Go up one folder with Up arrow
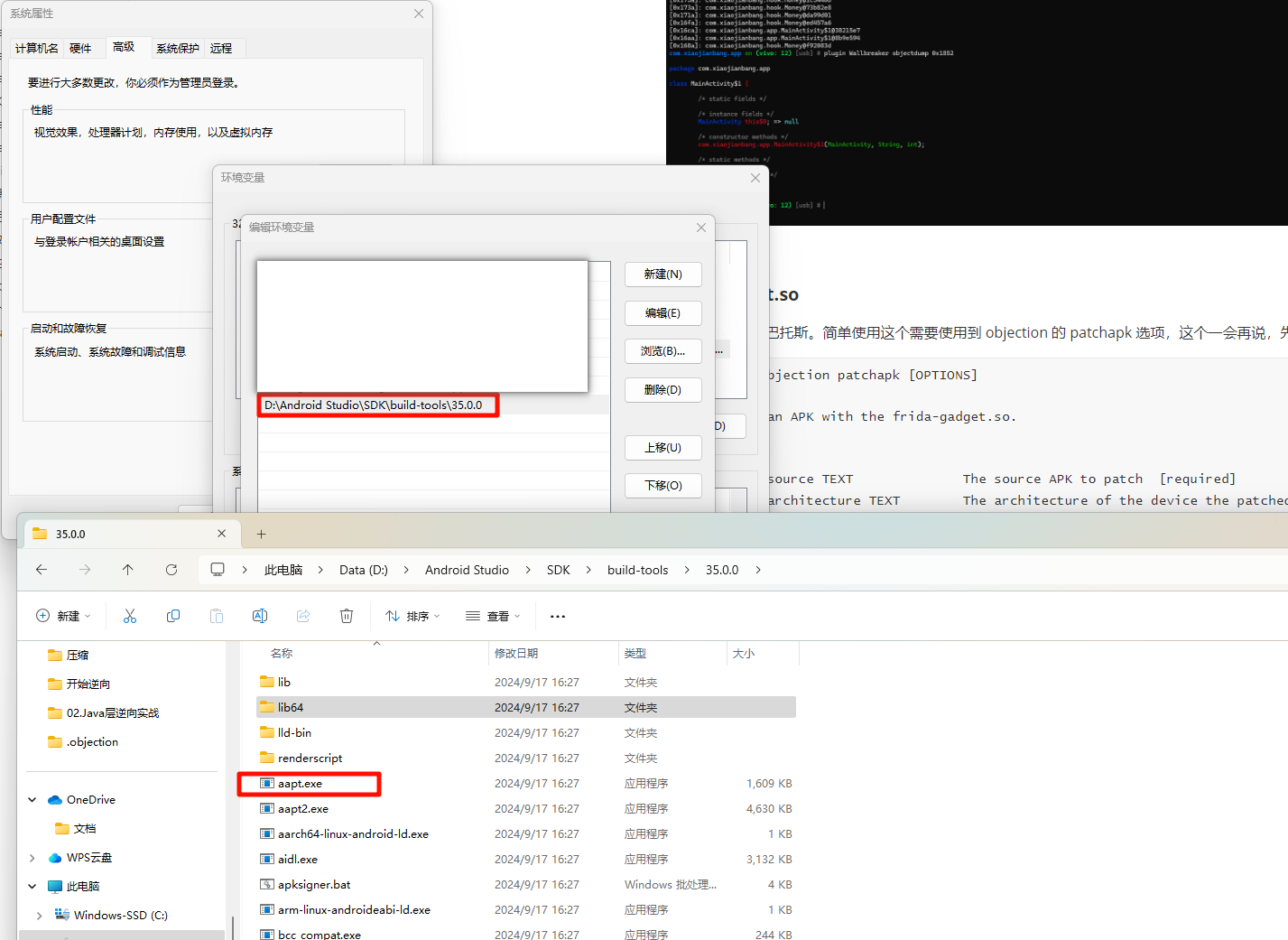This screenshot has height=940, width=1288. 128,570
